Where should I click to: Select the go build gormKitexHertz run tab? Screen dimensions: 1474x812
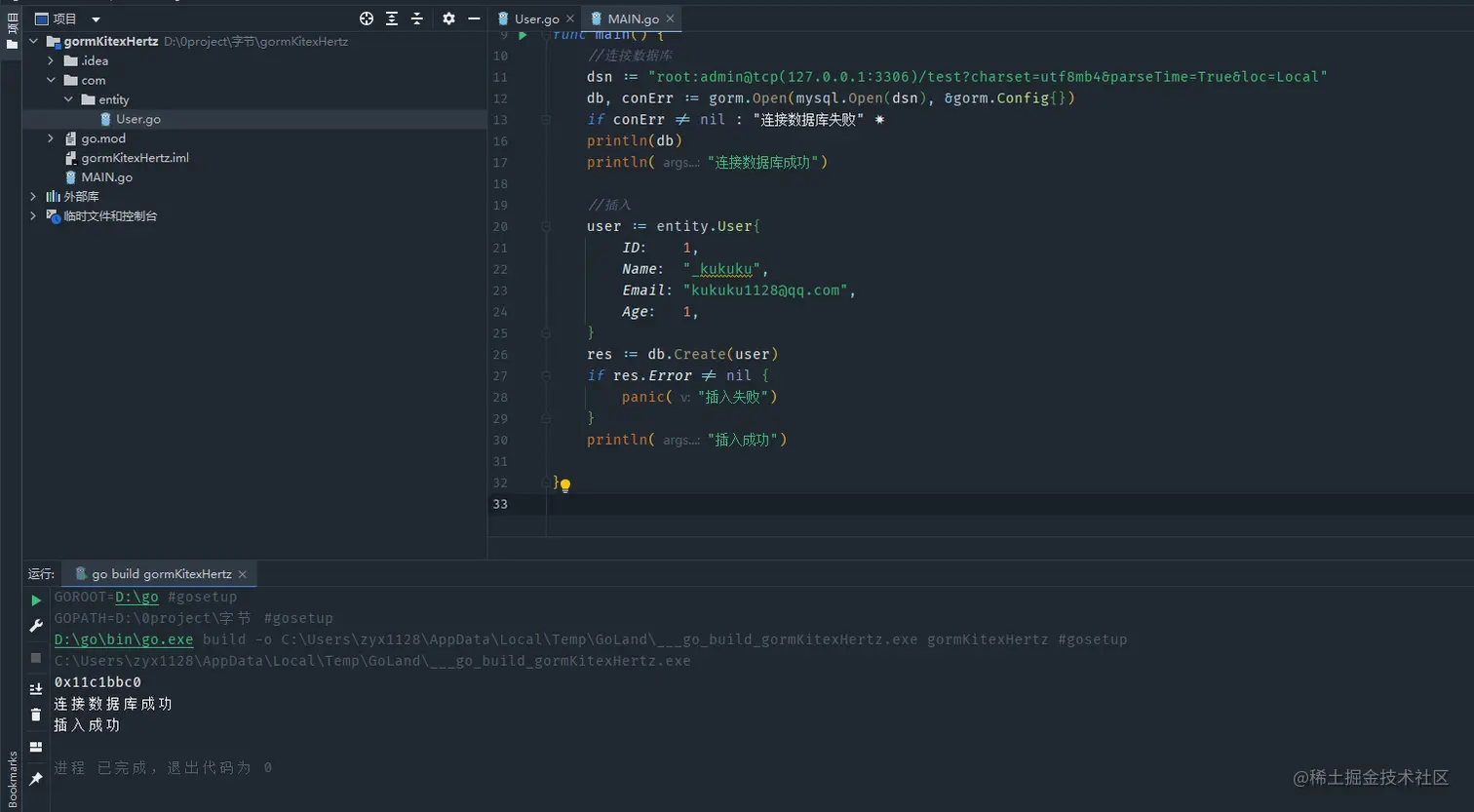[161, 574]
